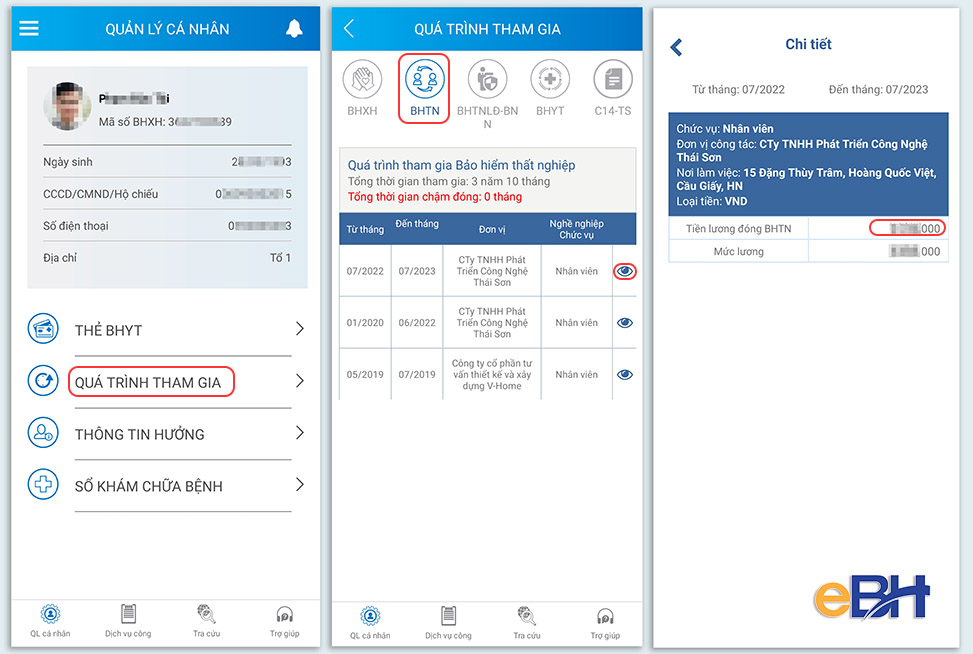View details for 01/2020–06/2022 row eye icon
The height and width of the screenshot is (654, 973).
click(x=625, y=323)
